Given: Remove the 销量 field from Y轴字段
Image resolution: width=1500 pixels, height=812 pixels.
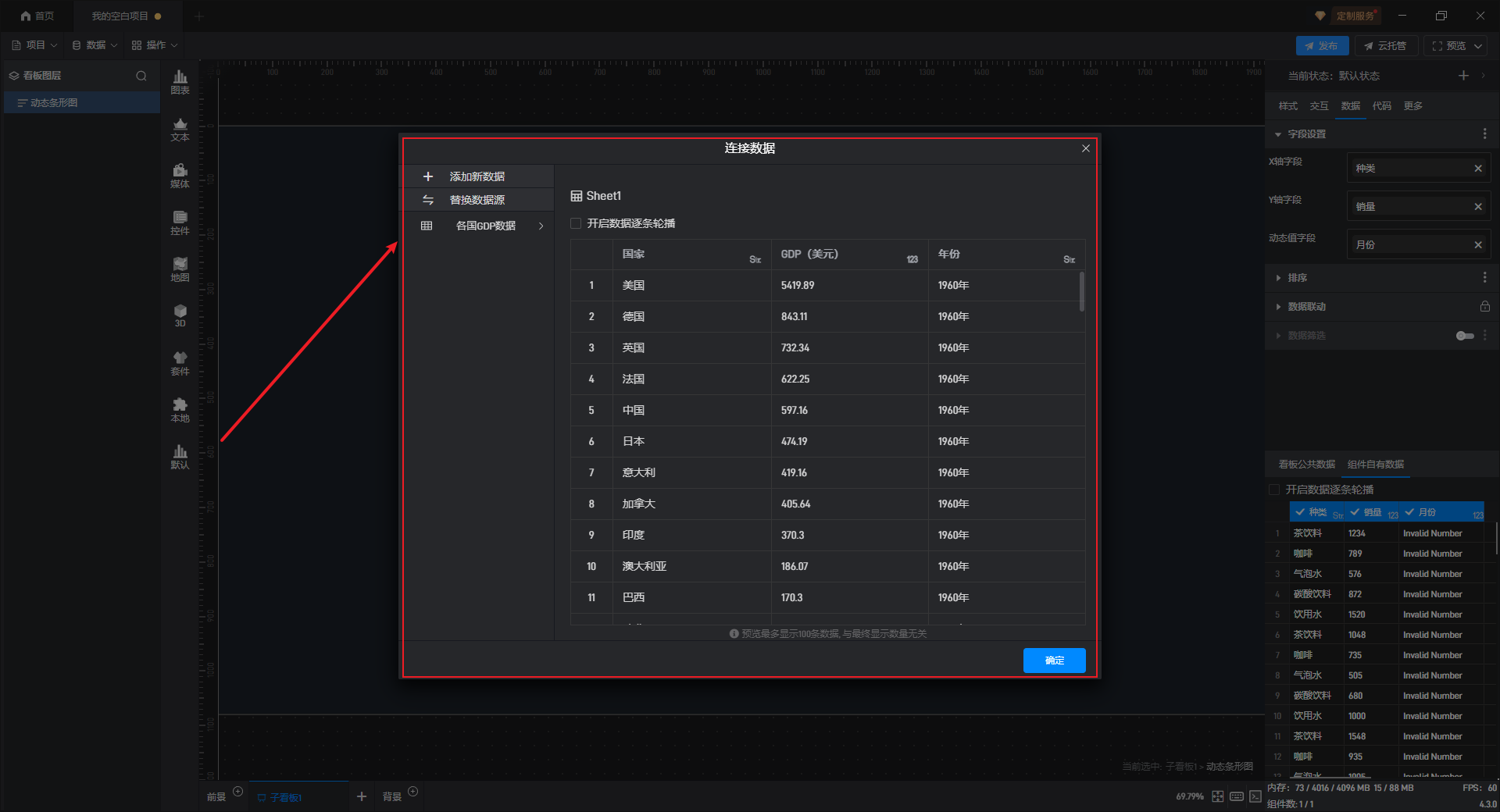Looking at the screenshot, I should (x=1478, y=207).
